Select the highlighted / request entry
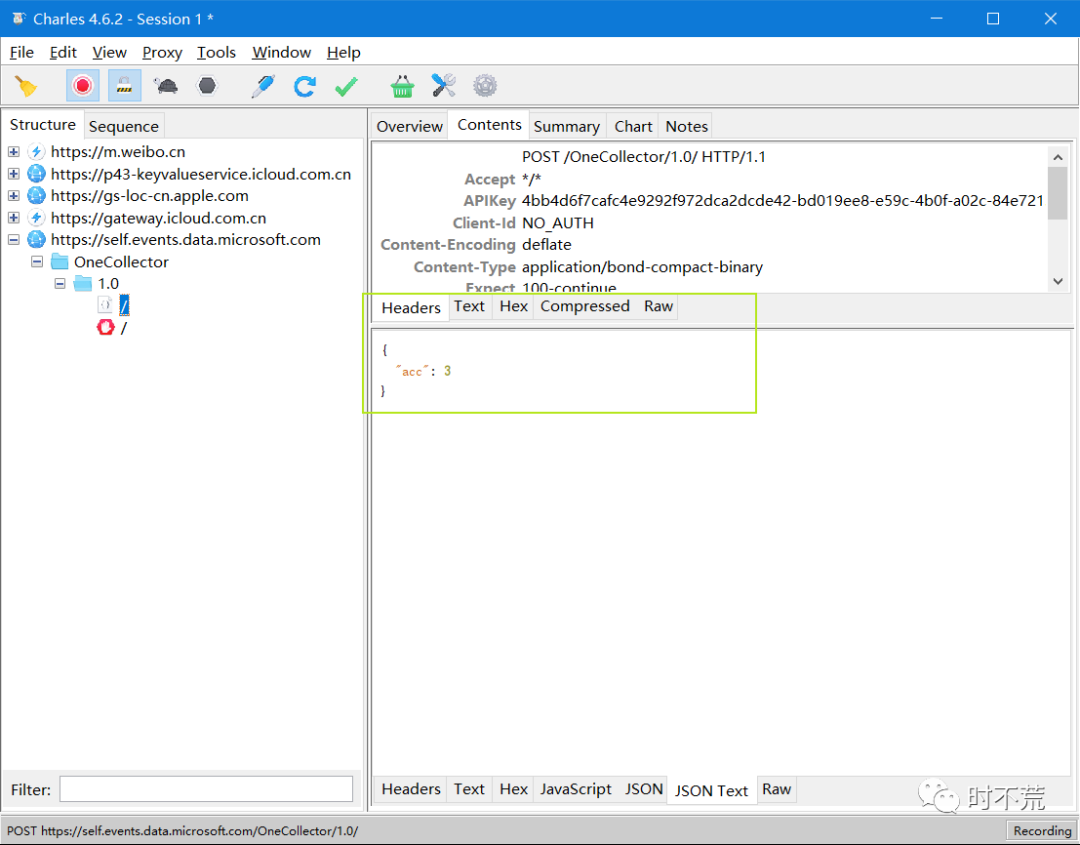The width and height of the screenshot is (1080, 845). [124, 305]
